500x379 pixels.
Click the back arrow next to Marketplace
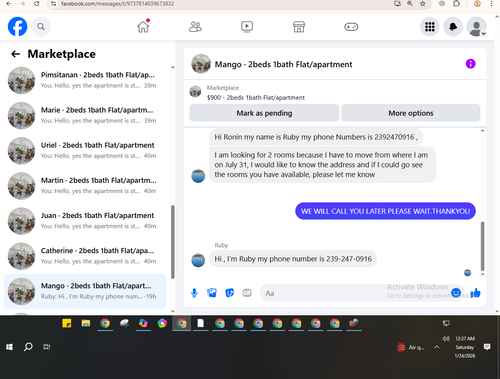coord(16,54)
